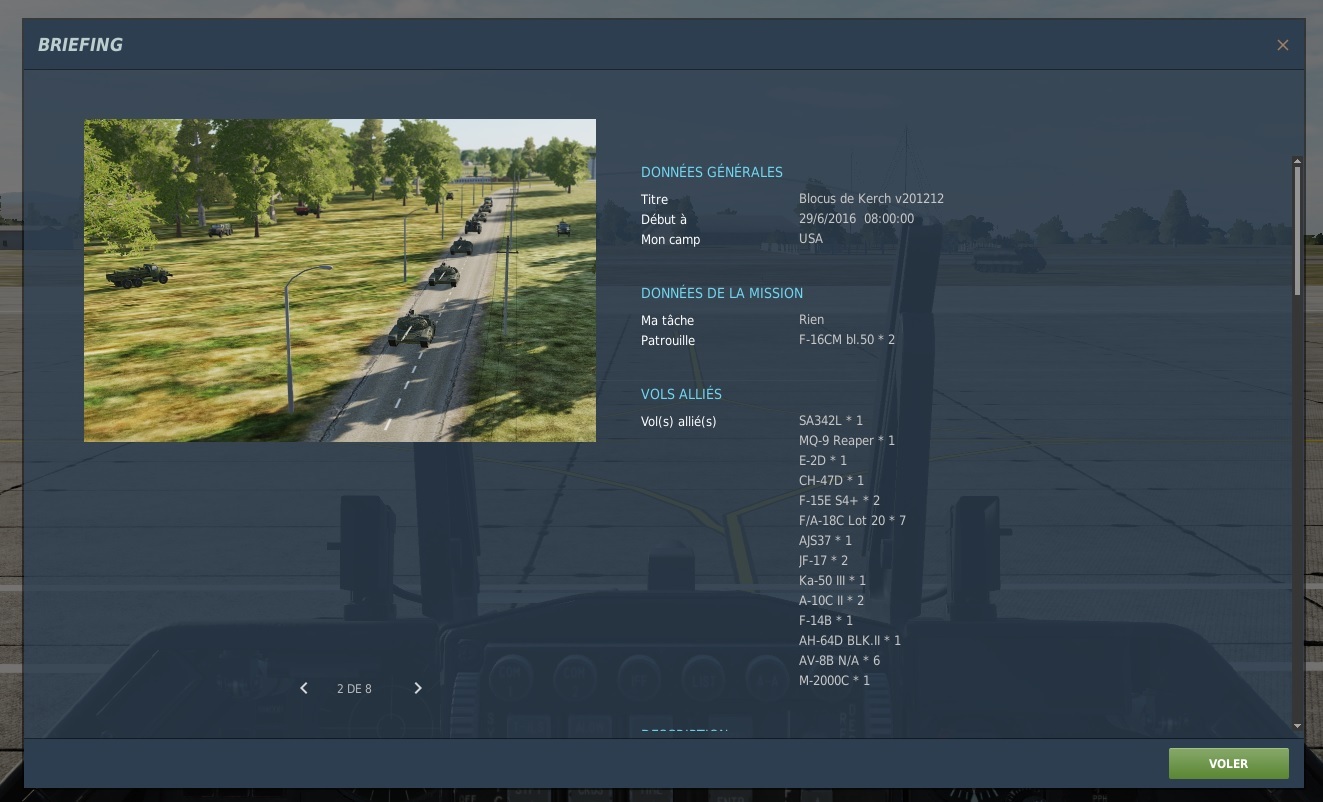Select the DONNÉES DE LA MISSION heading

coord(722,293)
